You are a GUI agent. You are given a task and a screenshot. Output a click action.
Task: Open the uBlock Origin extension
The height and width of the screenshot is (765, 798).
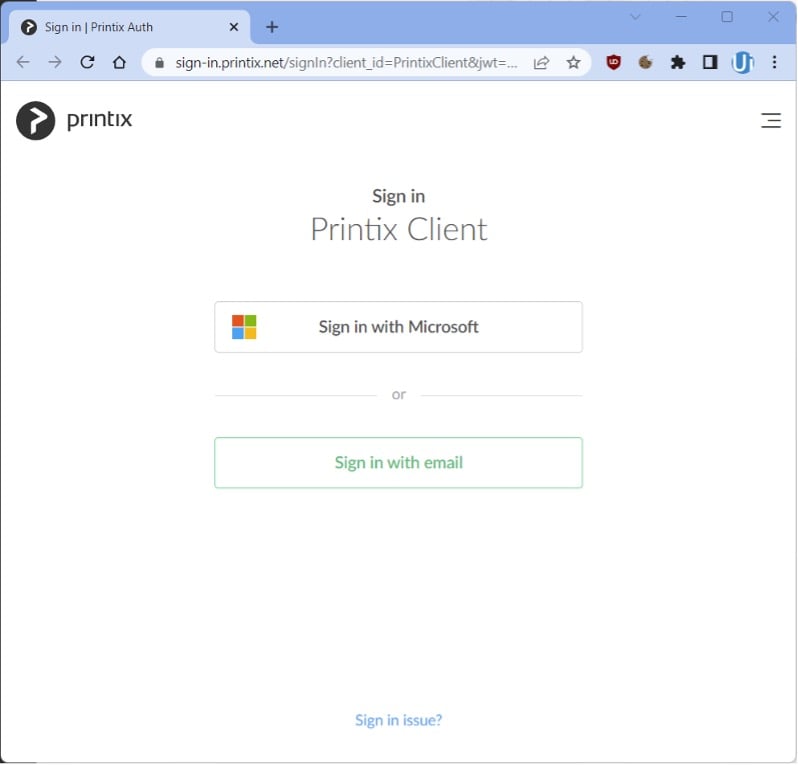613,63
